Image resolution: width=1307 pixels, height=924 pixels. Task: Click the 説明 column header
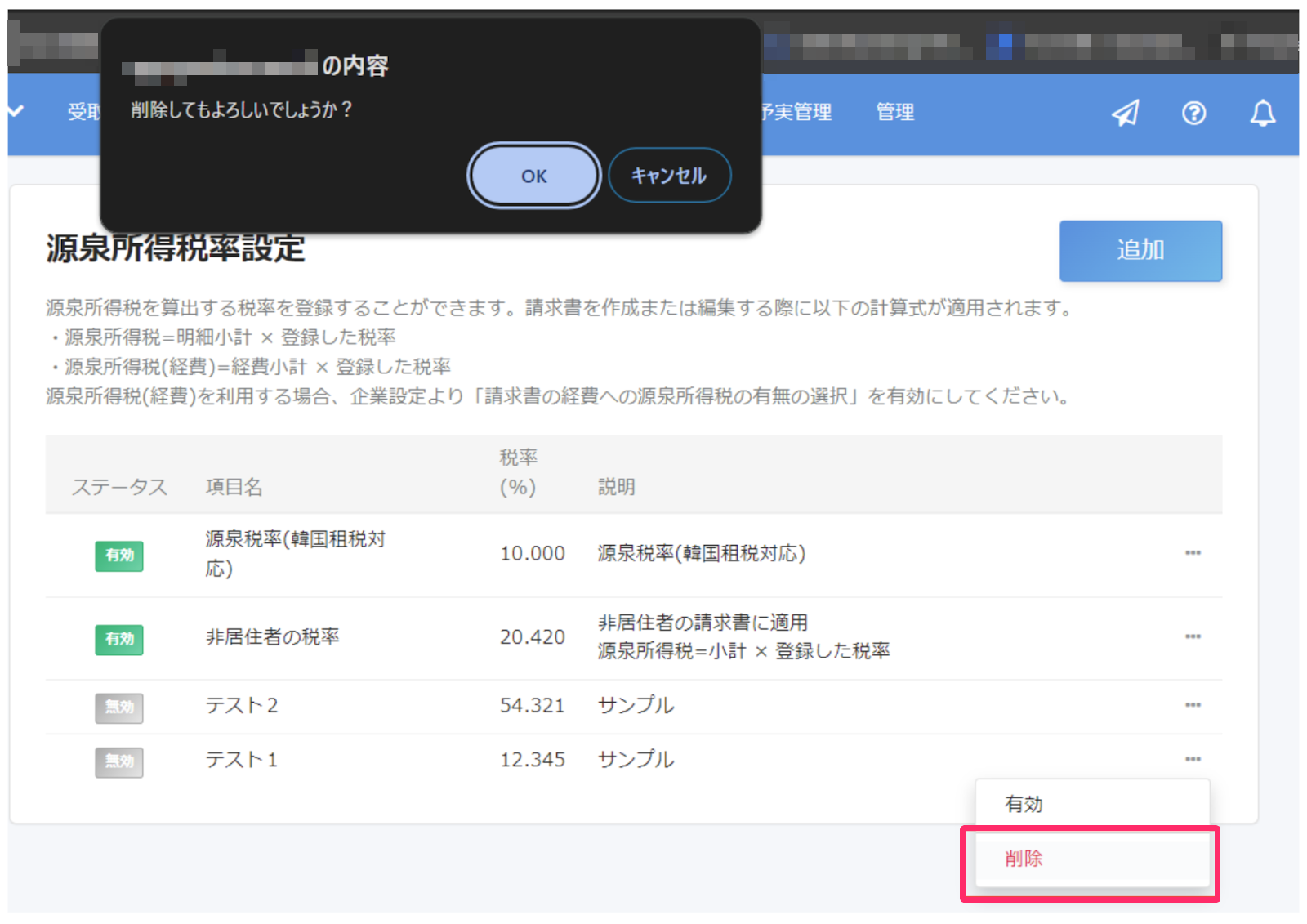[617, 487]
